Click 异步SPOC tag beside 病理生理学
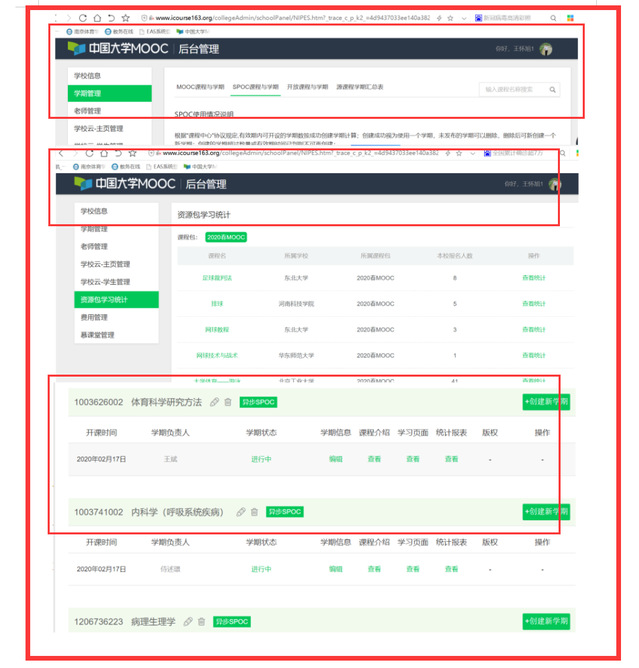 pyautogui.click(x=232, y=622)
